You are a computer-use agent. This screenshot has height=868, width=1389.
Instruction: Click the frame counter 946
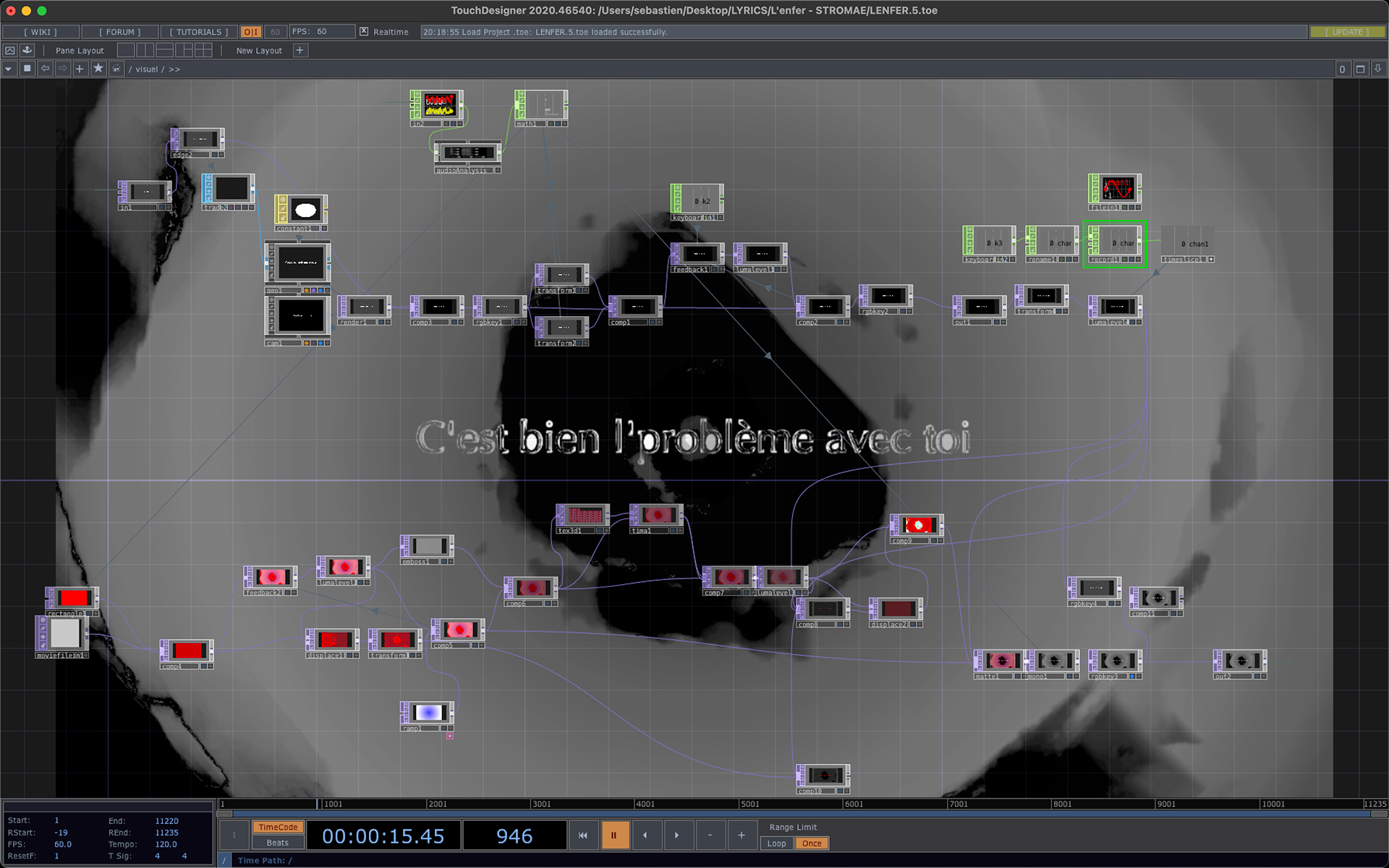[514, 836]
